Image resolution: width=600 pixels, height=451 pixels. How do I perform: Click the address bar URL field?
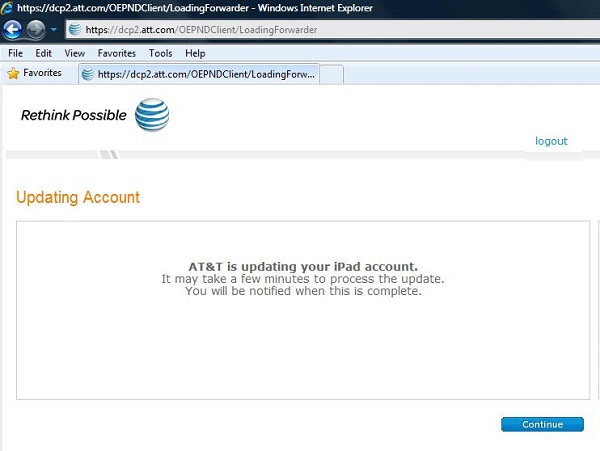(x=333, y=29)
